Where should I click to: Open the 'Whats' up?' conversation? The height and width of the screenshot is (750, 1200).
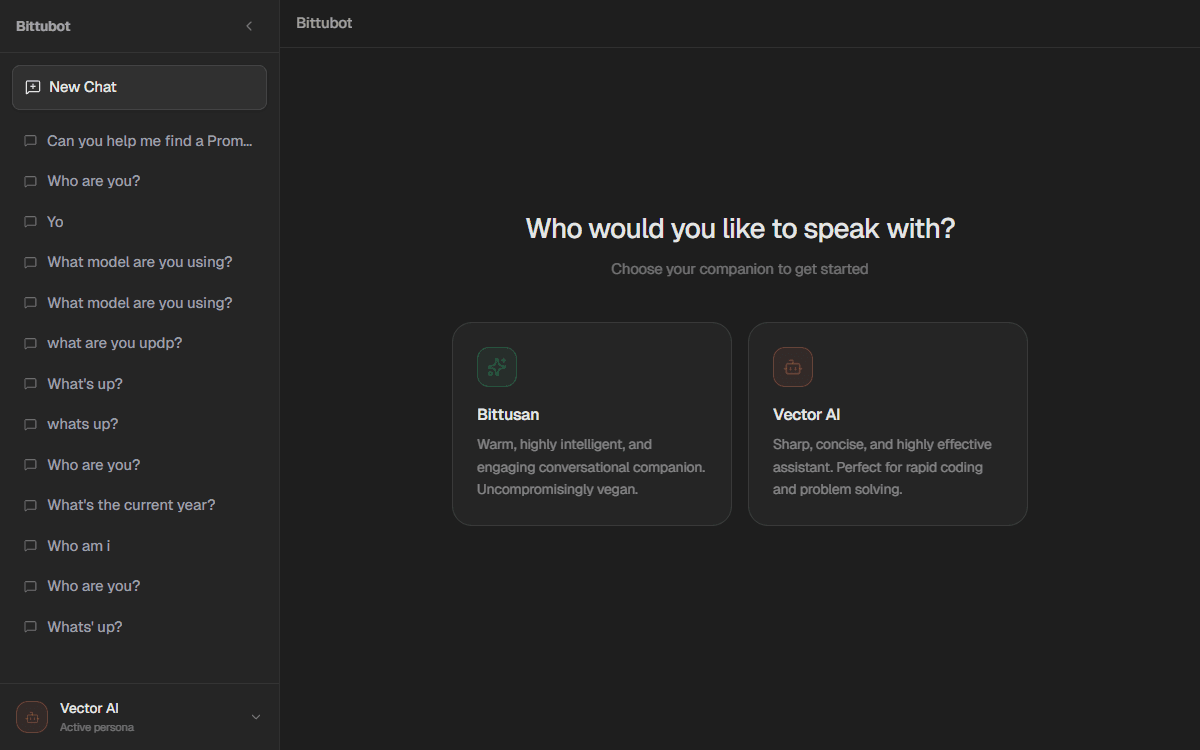point(84,626)
